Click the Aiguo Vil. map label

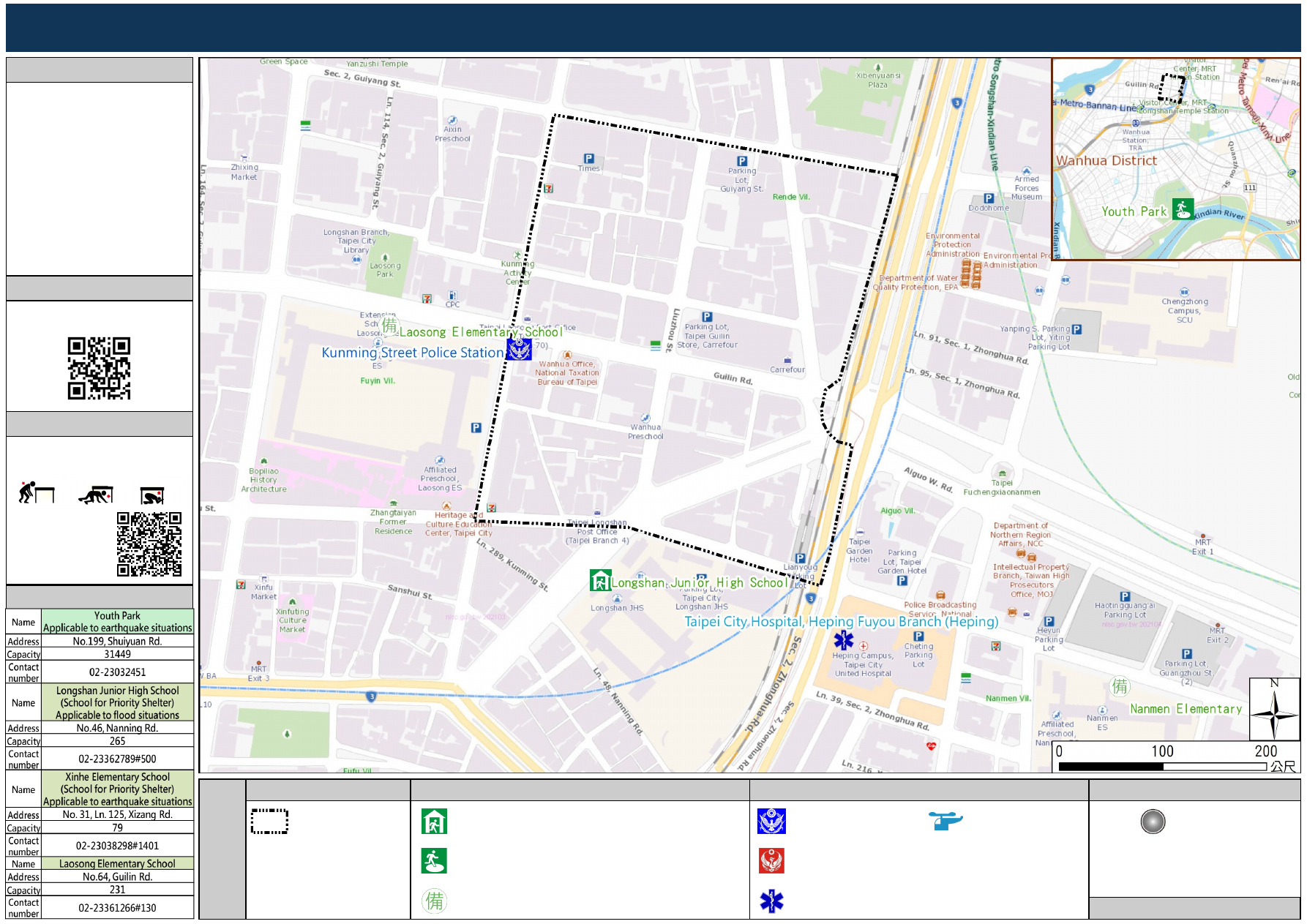[897, 511]
